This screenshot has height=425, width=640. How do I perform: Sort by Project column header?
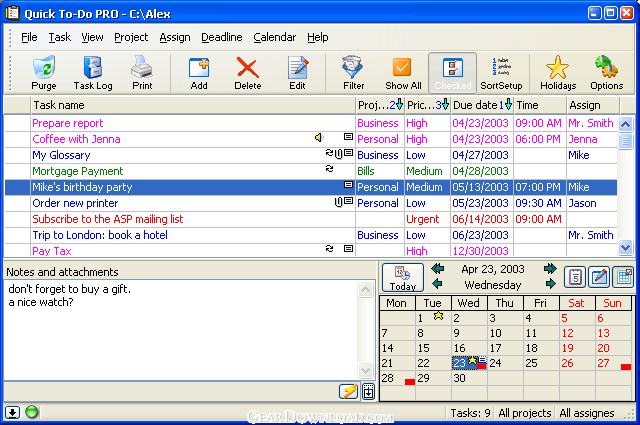pos(380,105)
